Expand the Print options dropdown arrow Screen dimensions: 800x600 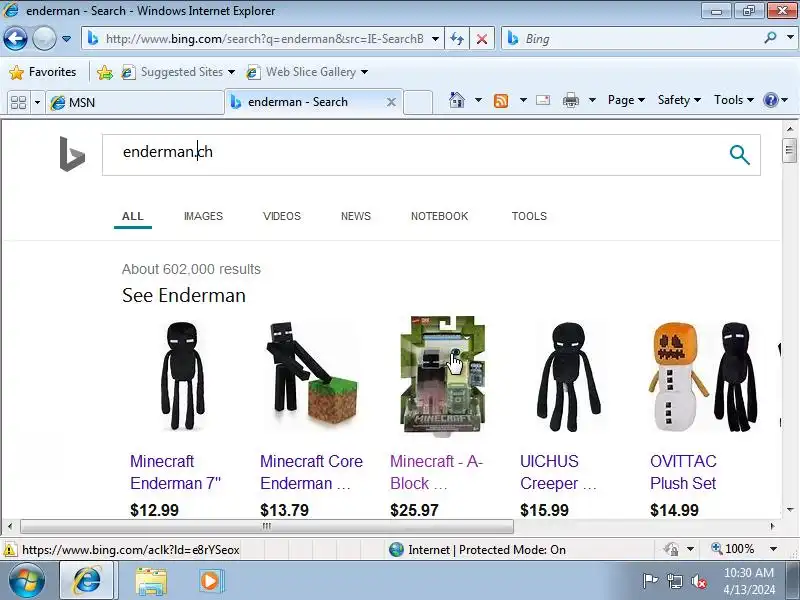592,100
